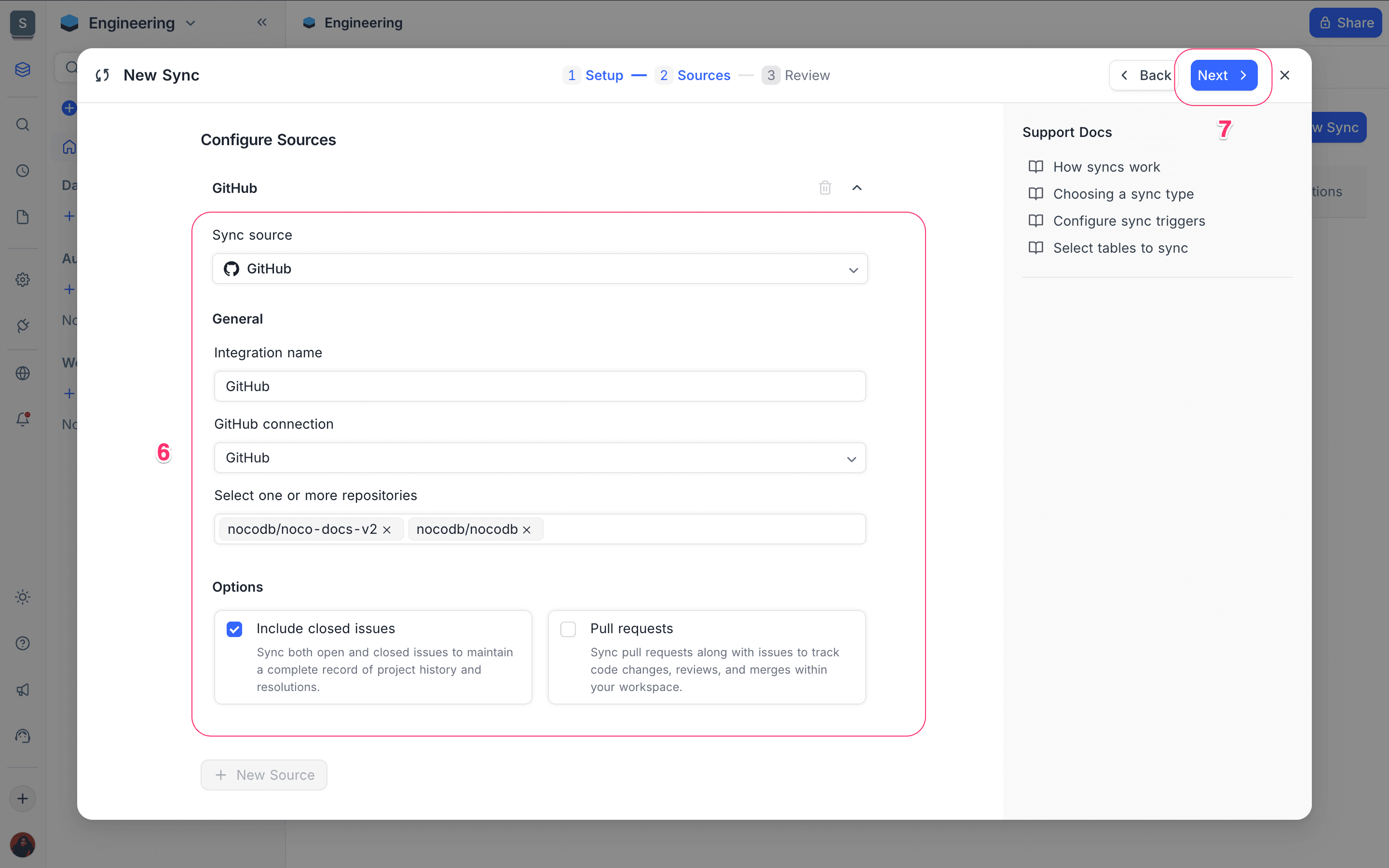The image size is (1389, 868).
Task: Enable the Pull requests checkbox
Action: (568, 629)
